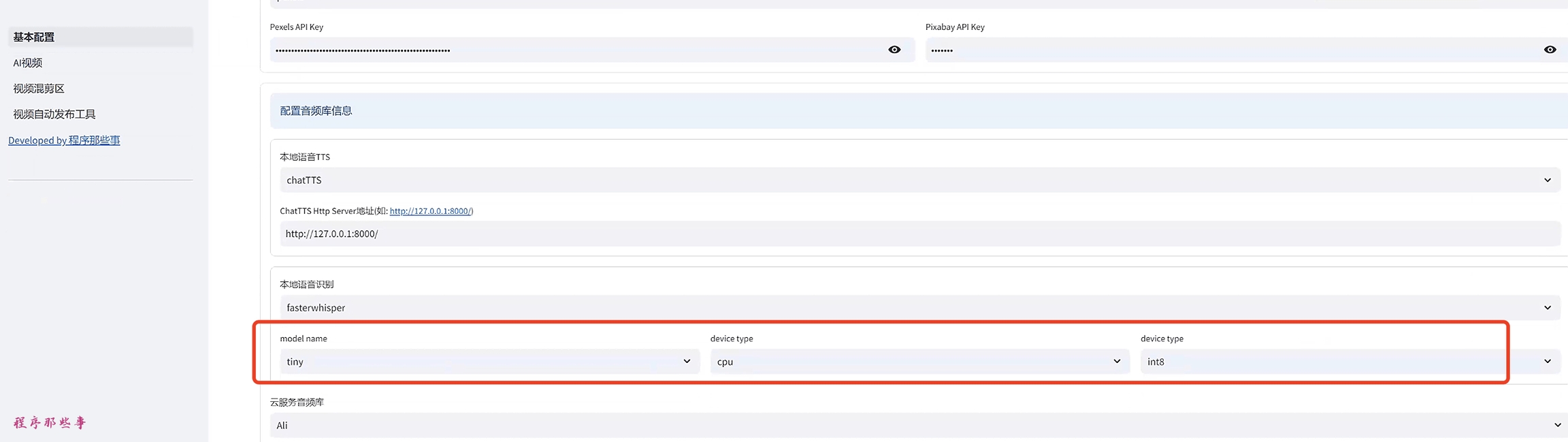Reveal the Pexels API Key value
This screenshot has width=1568, height=442.
(x=894, y=50)
